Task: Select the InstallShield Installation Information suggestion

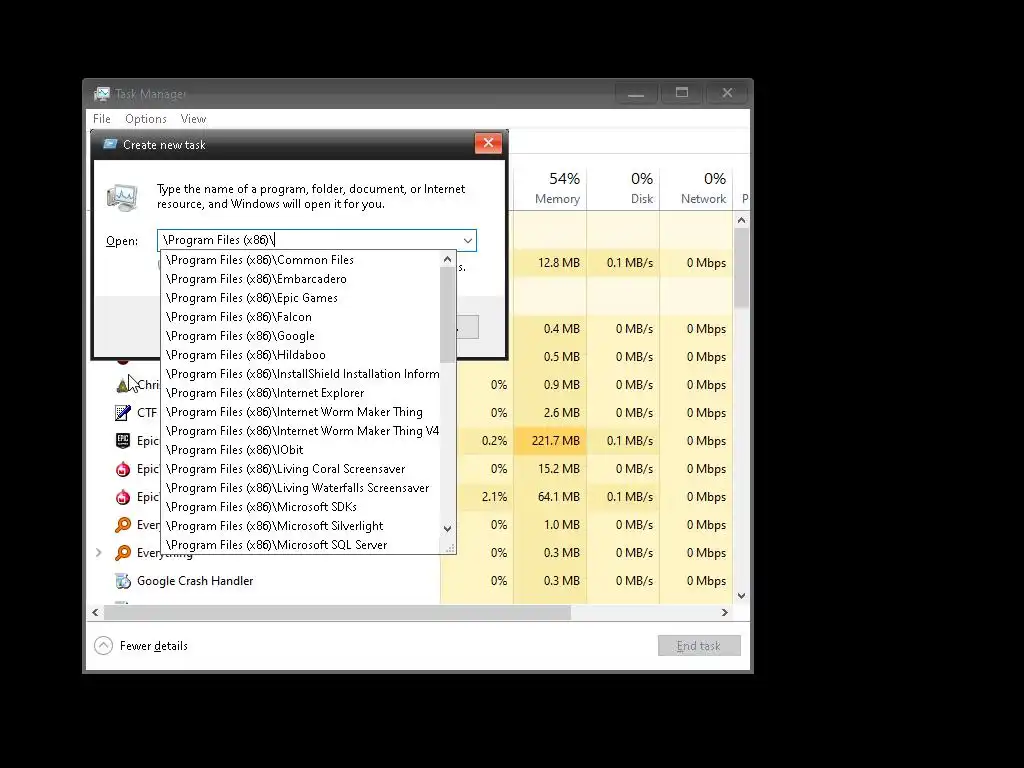Action: [300, 374]
